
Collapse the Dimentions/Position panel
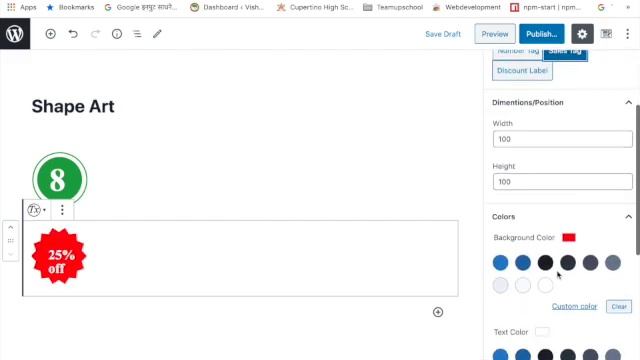click(x=628, y=102)
